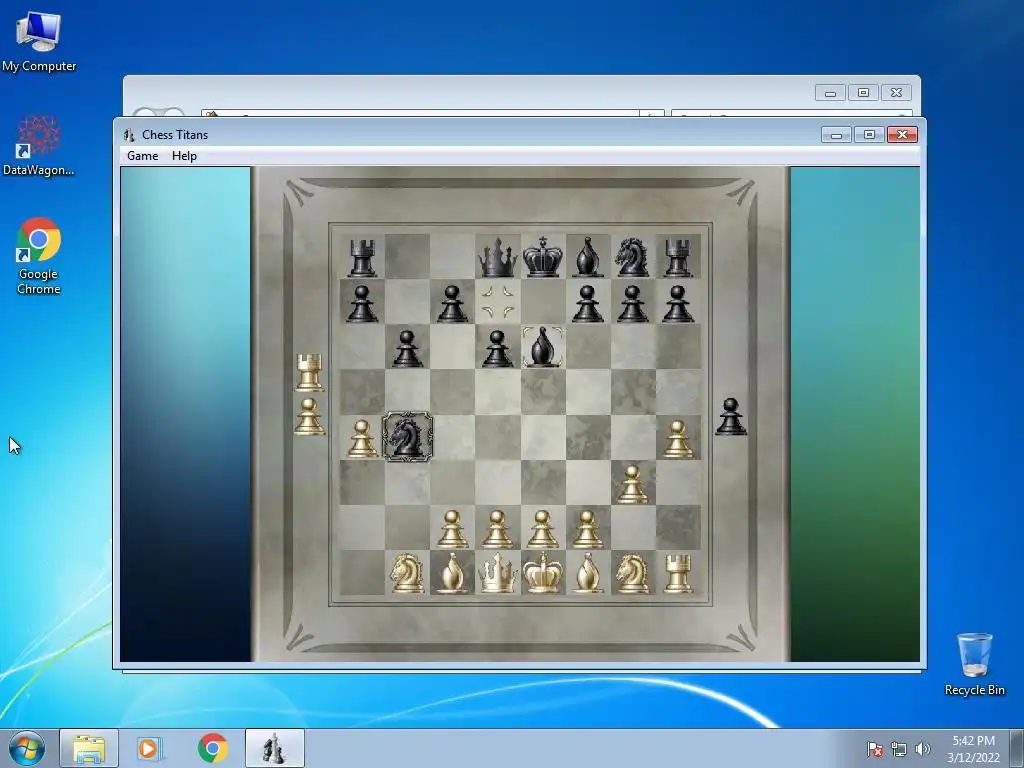Select the black pawn on d6
This screenshot has height=768, width=1024.
click(497, 349)
